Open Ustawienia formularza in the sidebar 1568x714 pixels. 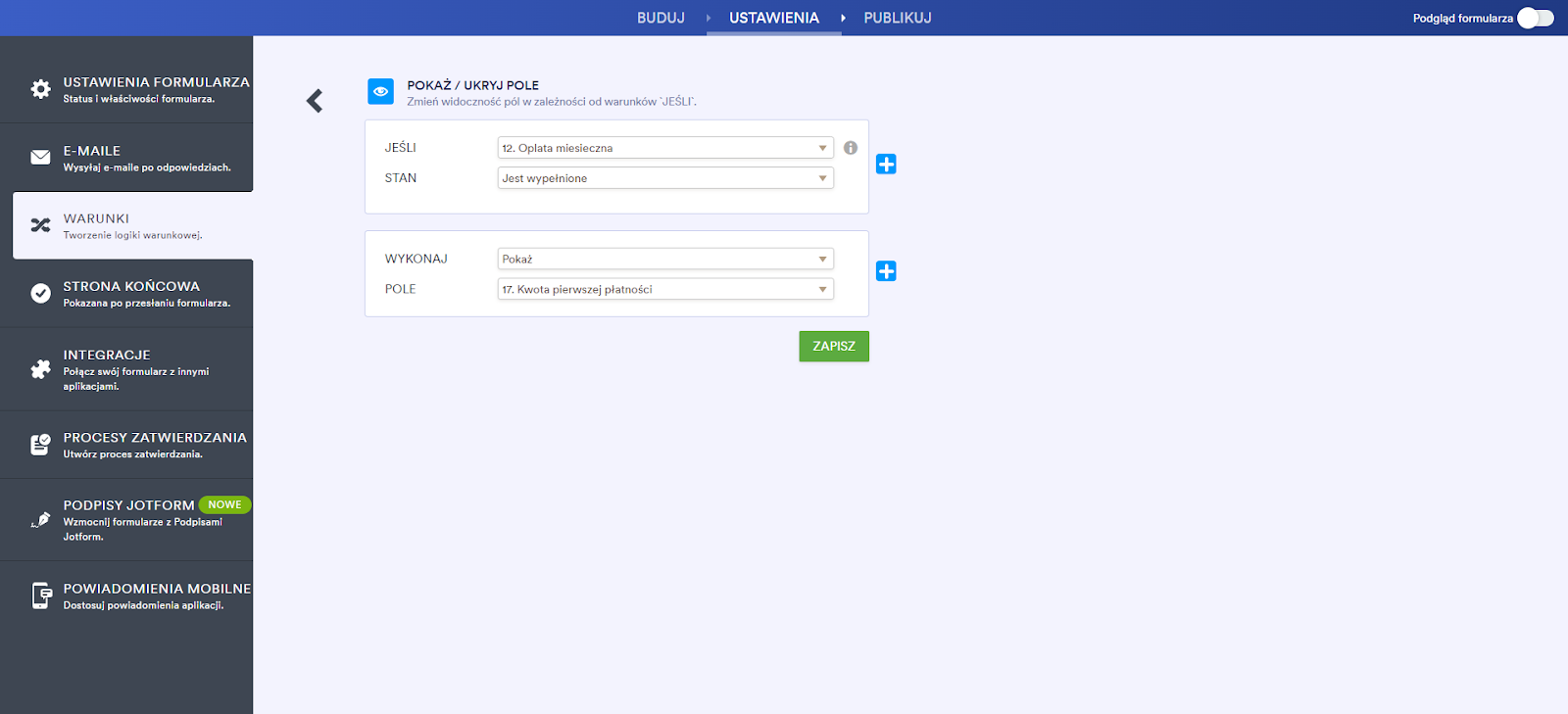coord(126,89)
